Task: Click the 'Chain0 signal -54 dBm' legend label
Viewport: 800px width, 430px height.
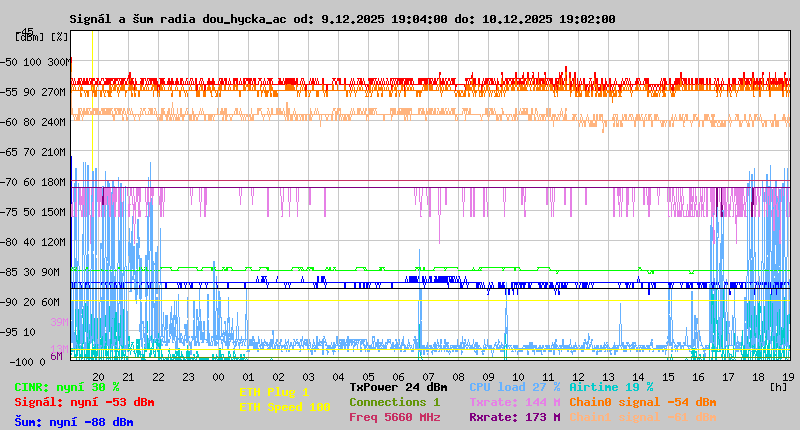Action: [x=643, y=402]
